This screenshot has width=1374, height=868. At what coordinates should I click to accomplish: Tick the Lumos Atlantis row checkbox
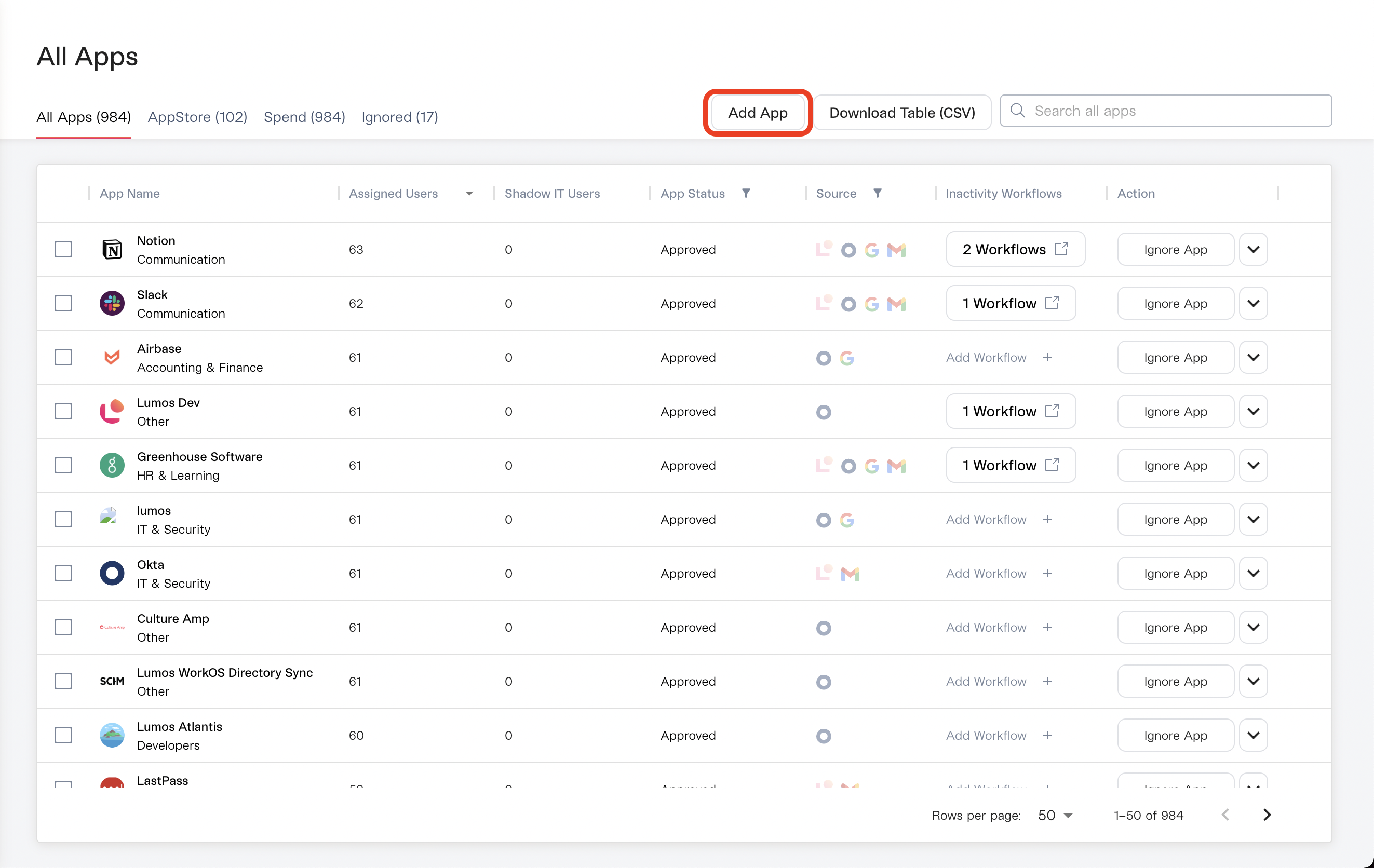click(63, 735)
